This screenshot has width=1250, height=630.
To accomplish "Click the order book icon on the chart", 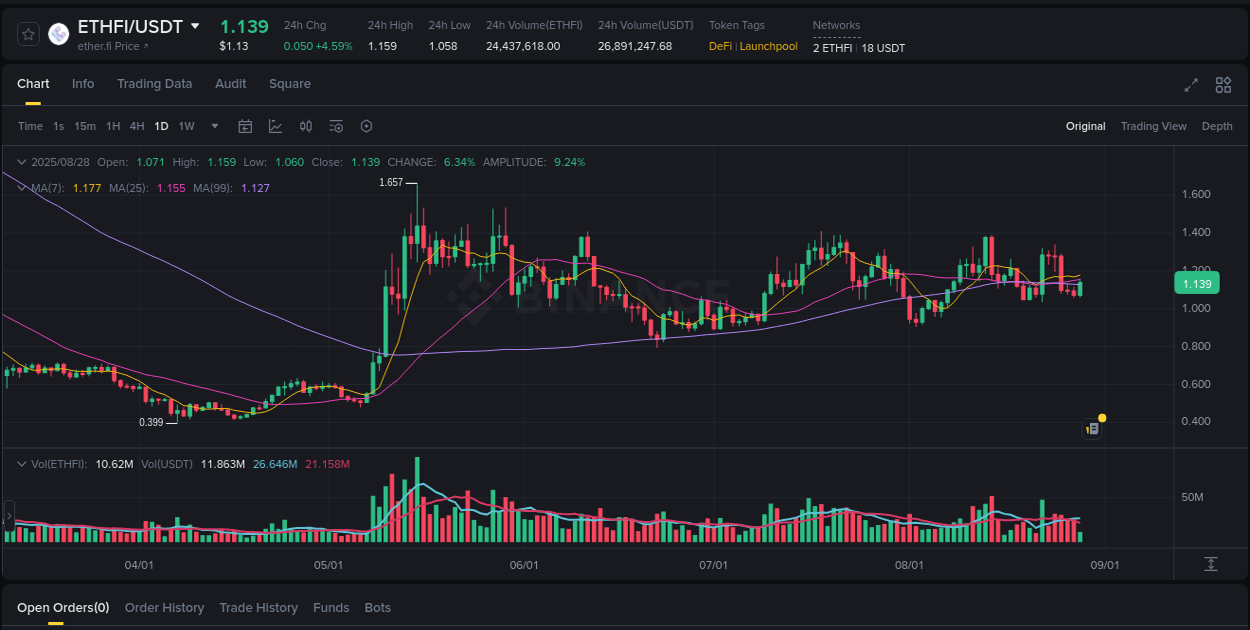I will point(1092,428).
